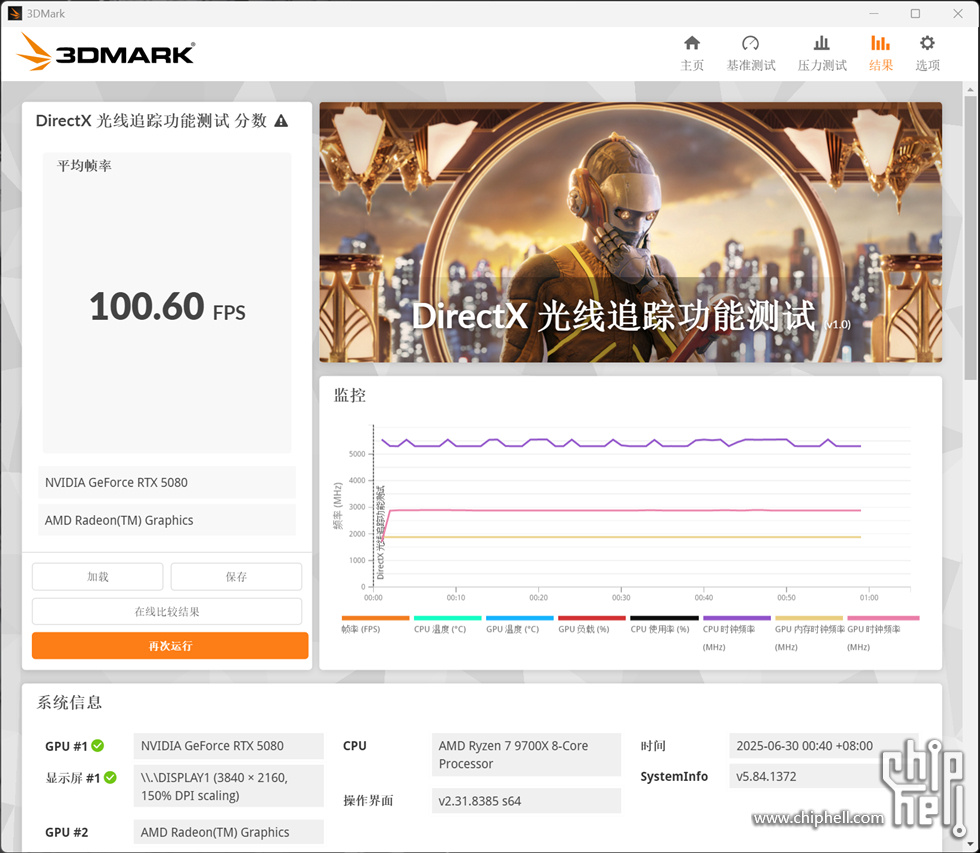Click the 3DMark logo in the header

[x=106, y=52]
